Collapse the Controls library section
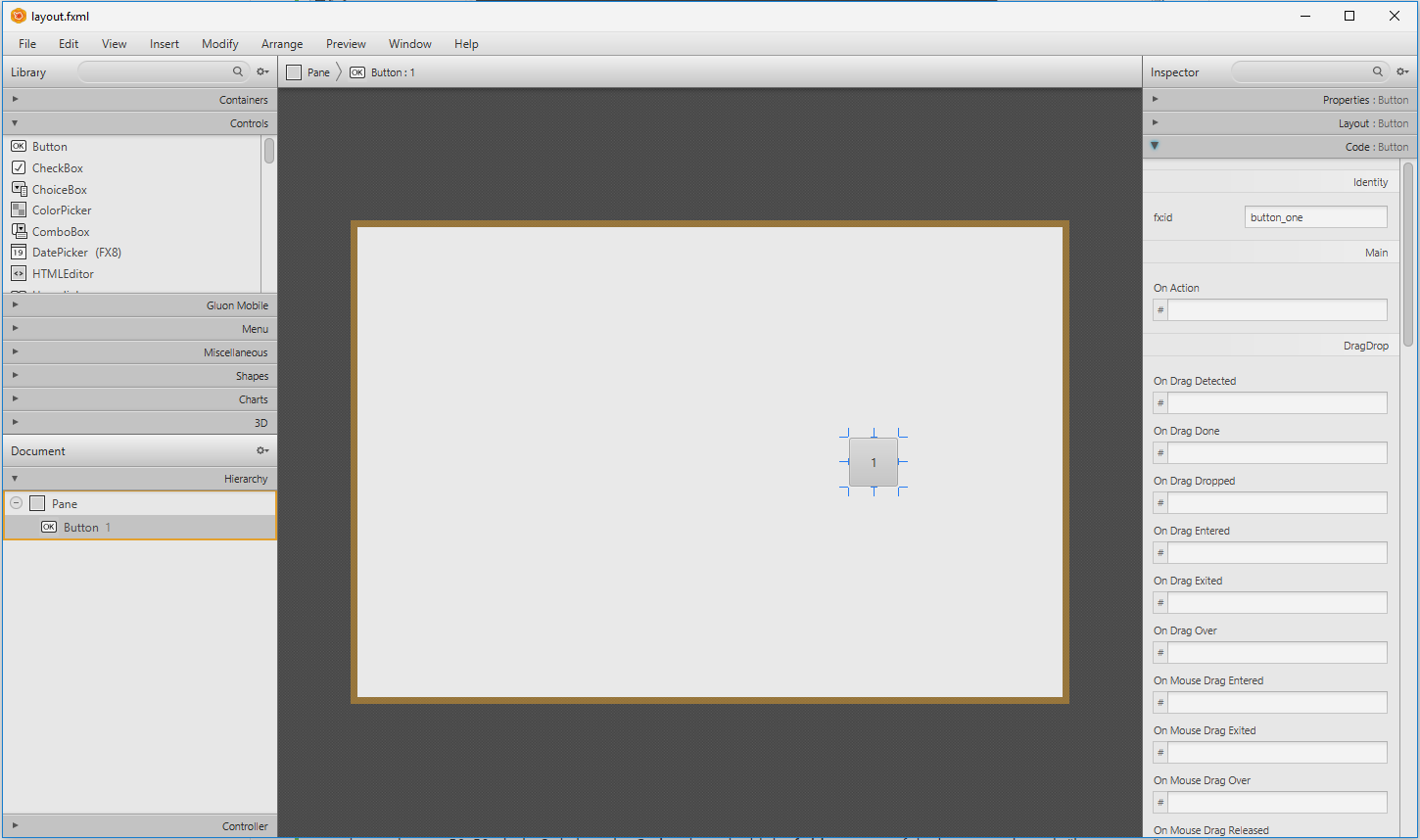Image resolution: width=1420 pixels, height=840 pixels. pyautogui.click(x=15, y=122)
